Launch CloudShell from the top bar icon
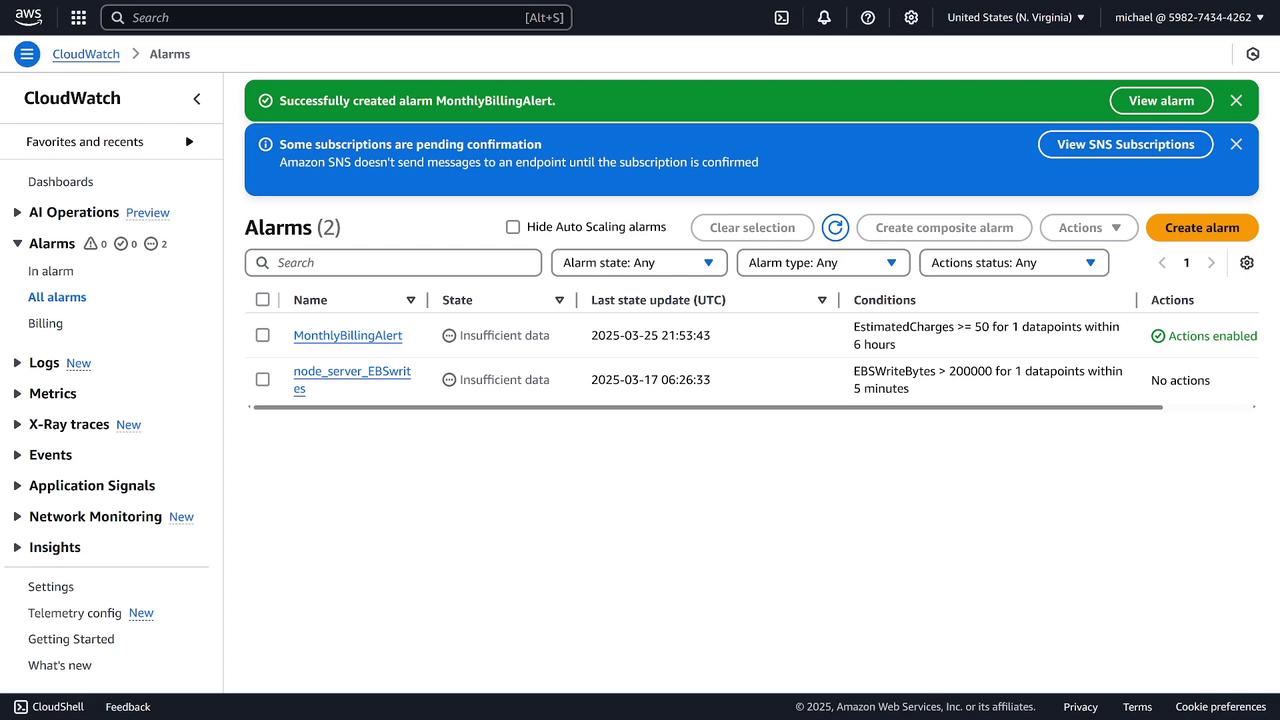 [782, 17]
